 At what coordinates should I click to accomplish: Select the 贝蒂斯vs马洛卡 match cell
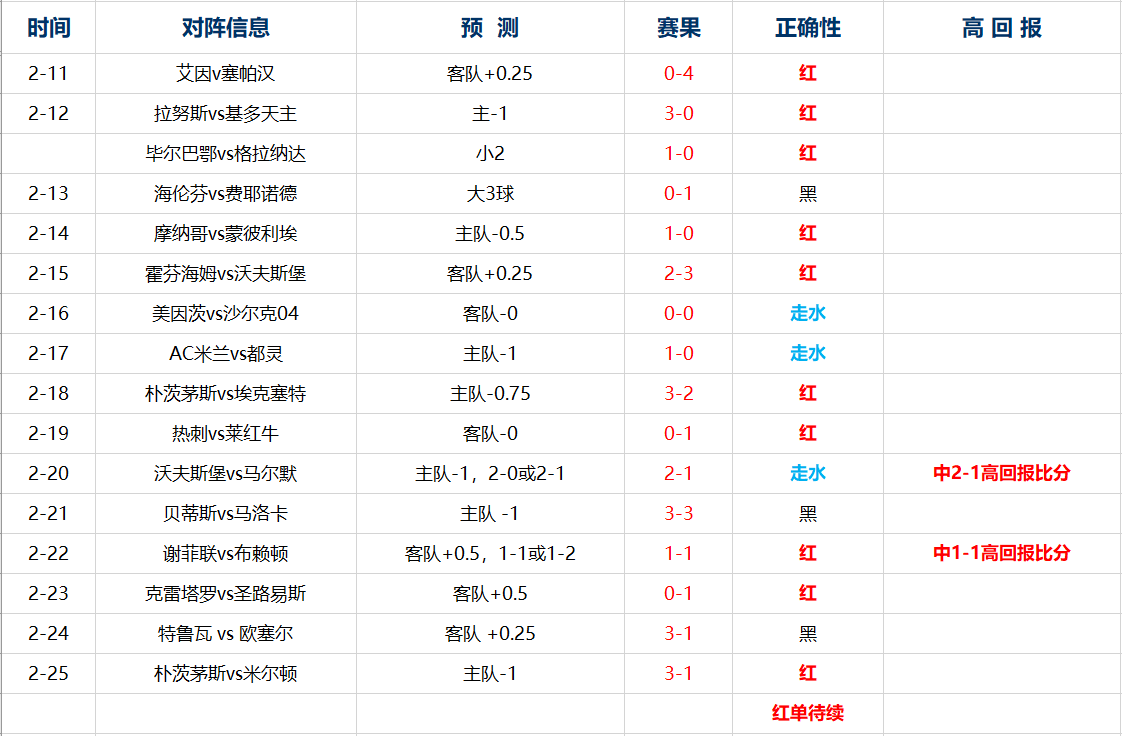(x=226, y=514)
